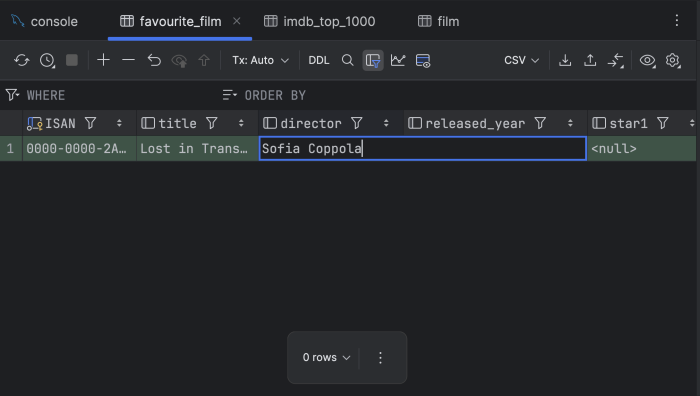Filter the ISAN column

(x=91, y=123)
